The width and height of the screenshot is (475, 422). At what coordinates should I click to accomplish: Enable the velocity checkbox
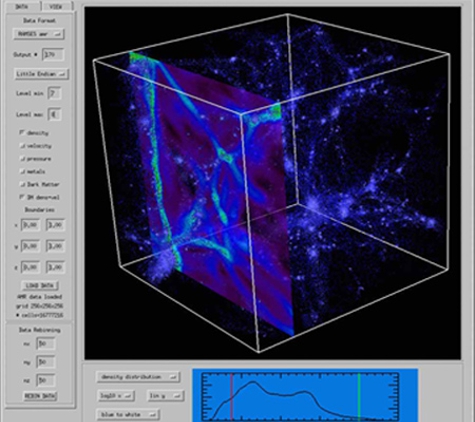pos(22,146)
